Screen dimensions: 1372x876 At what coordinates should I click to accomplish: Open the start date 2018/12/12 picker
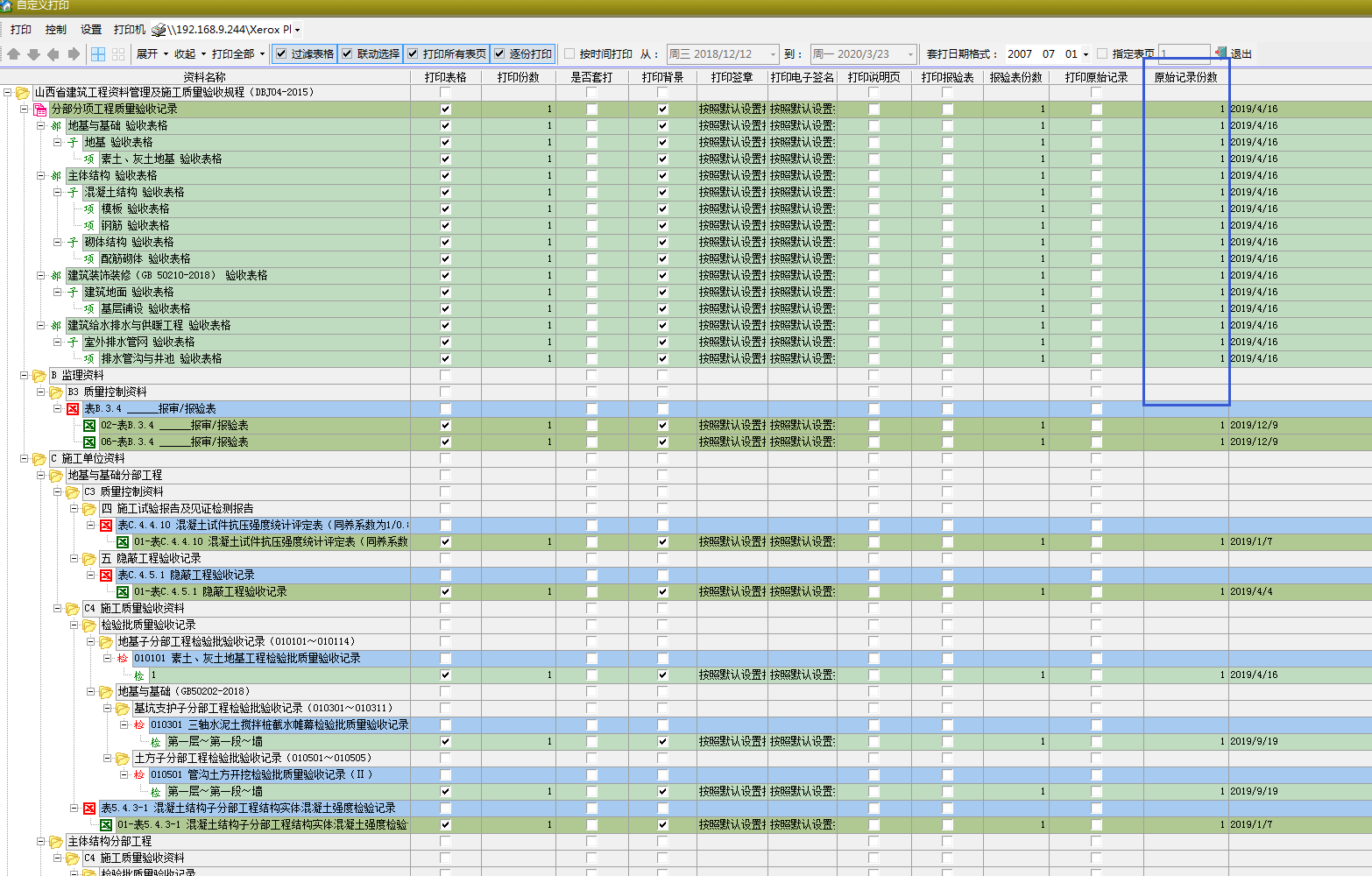tap(773, 54)
